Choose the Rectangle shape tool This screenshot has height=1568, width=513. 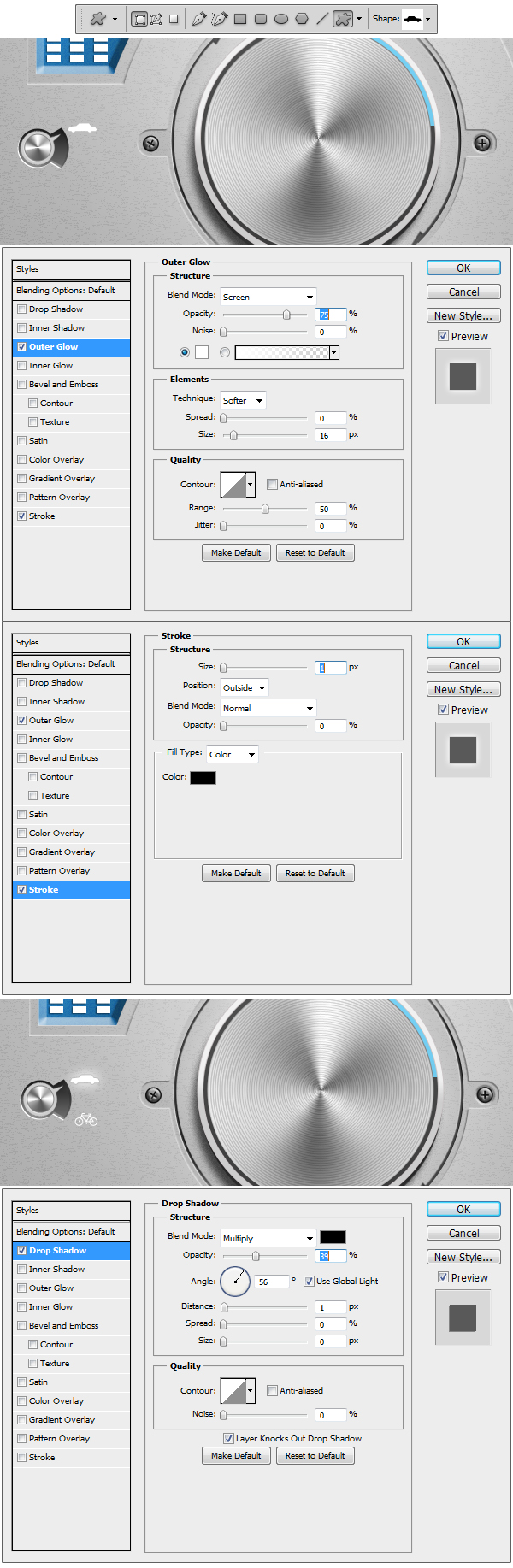pyautogui.click(x=240, y=19)
